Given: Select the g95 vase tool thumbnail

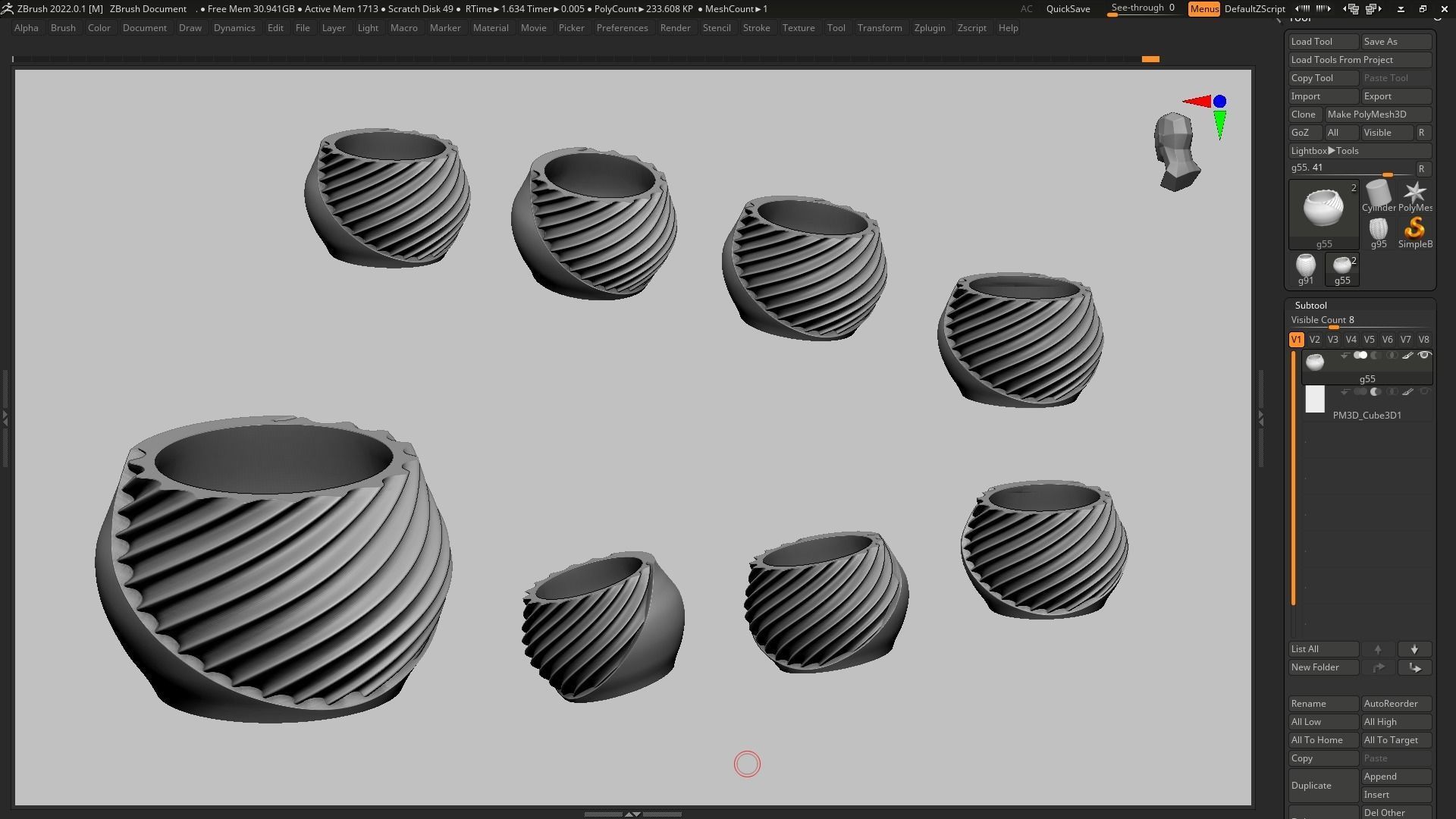Looking at the screenshot, I should [x=1378, y=229].
